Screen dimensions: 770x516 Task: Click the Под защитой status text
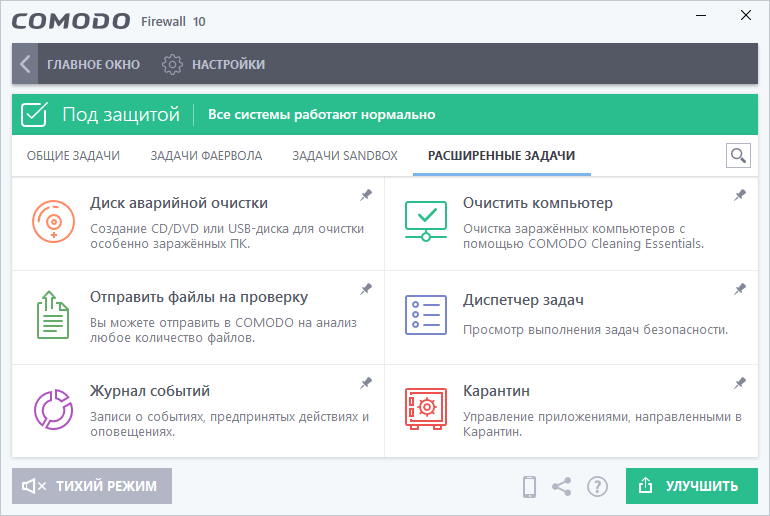tap(121, 114)
